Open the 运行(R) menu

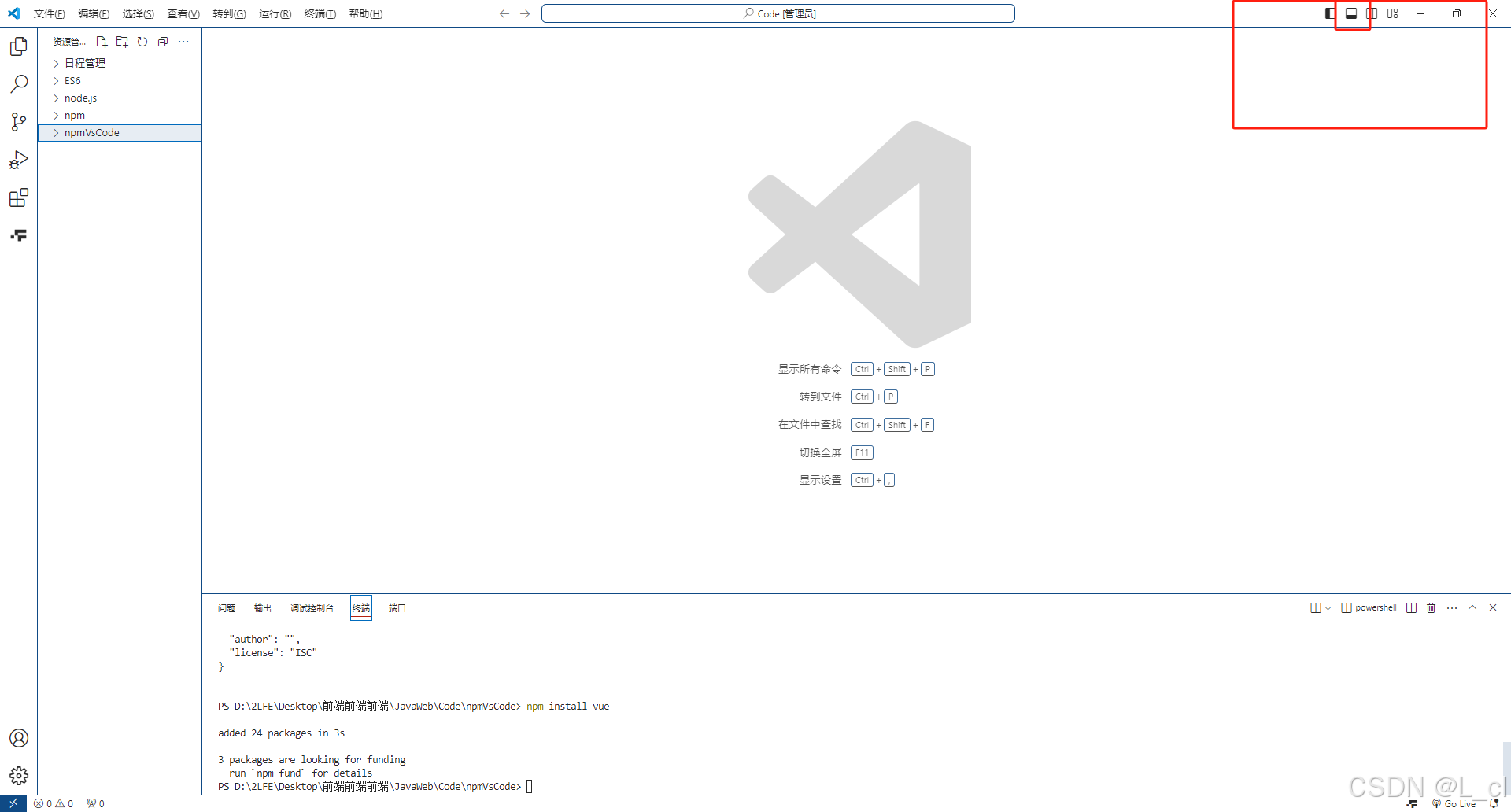pyautogui.click(x=275, y=13)
